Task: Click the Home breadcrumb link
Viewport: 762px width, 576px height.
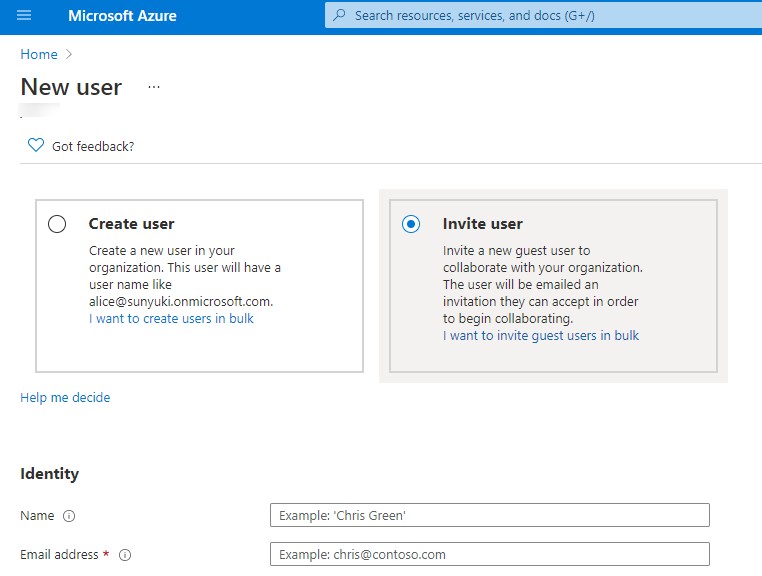Action: [x=39, y=54]
